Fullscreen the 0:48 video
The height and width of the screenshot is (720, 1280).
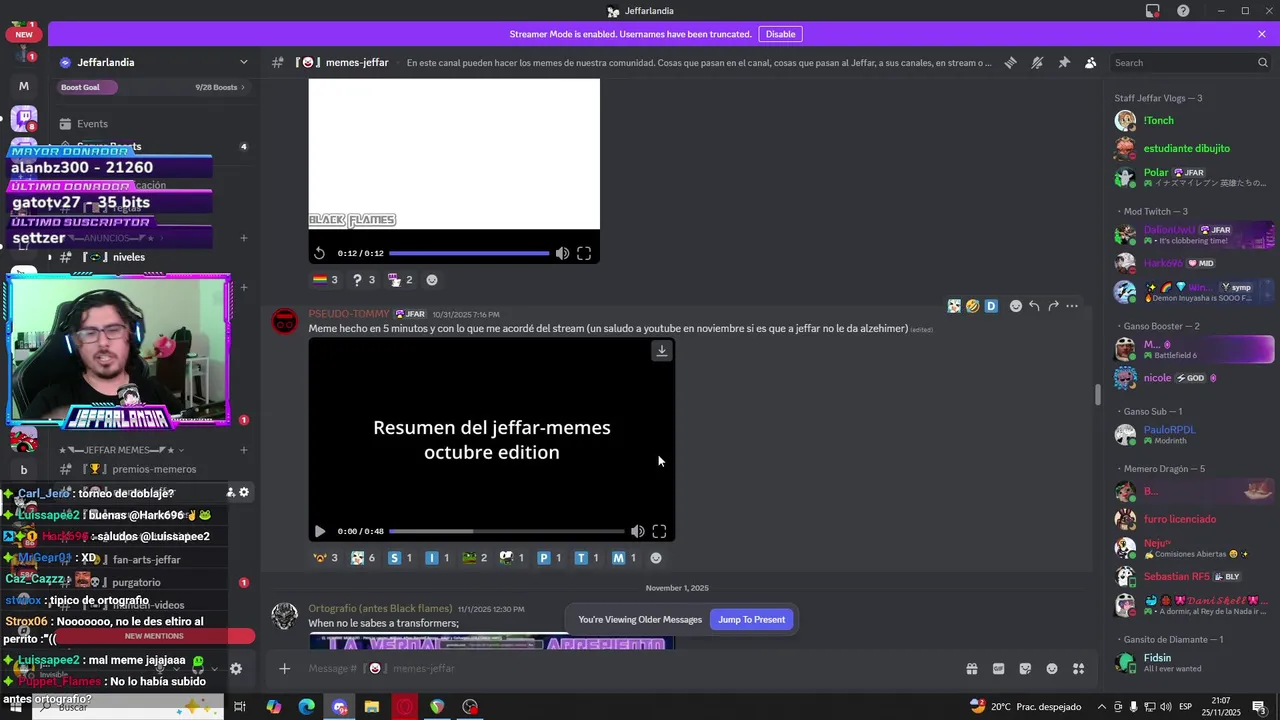659,532
